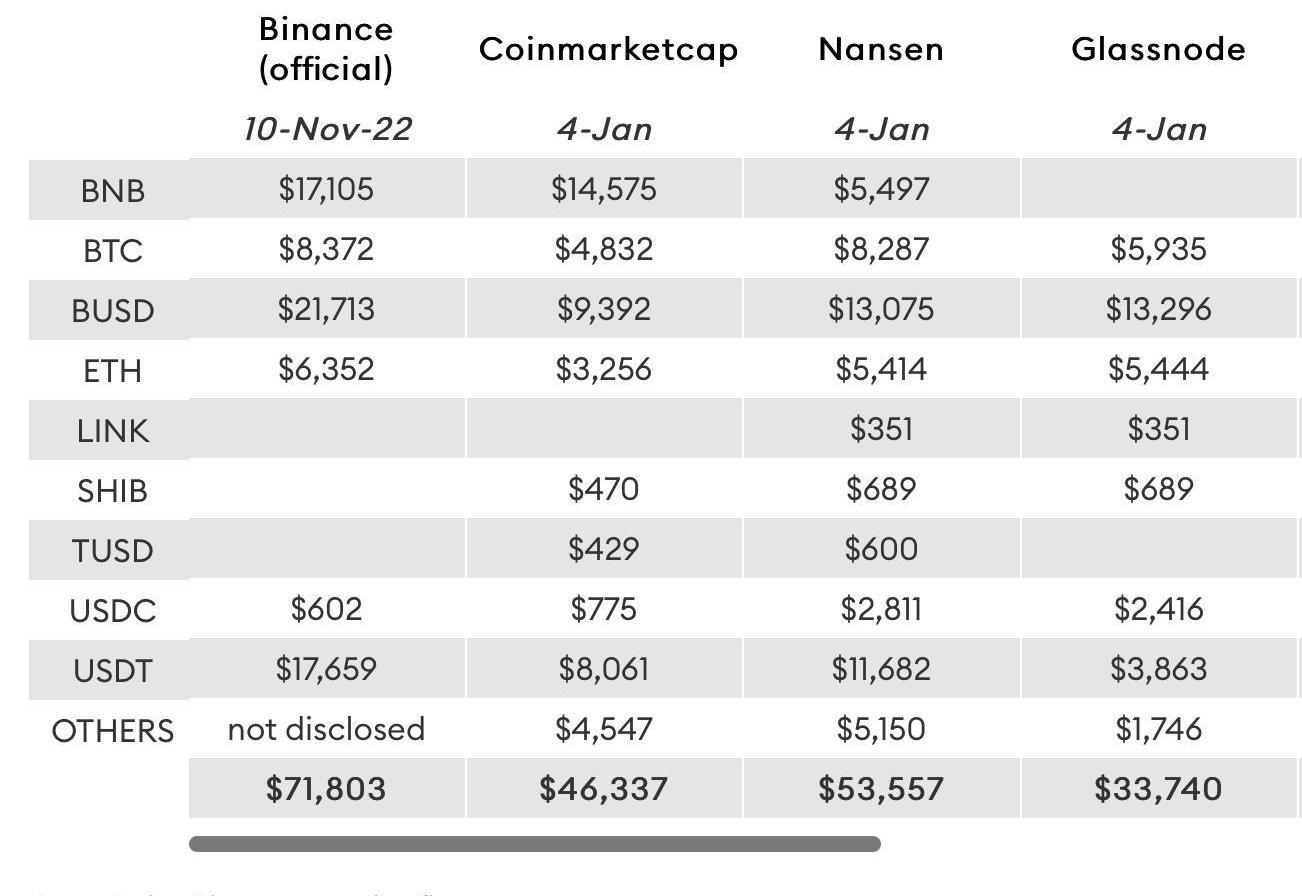Image resolution: width=1302 pixels, height=896 pixels.
Task: Select the Nansen column header
Action: pyautogui.click(x=880, y=49)
